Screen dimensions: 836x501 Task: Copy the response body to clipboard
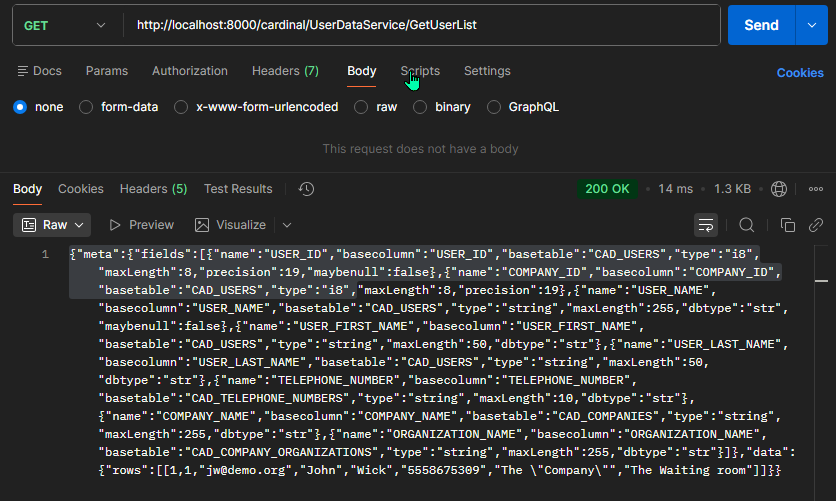pos(788,225)
